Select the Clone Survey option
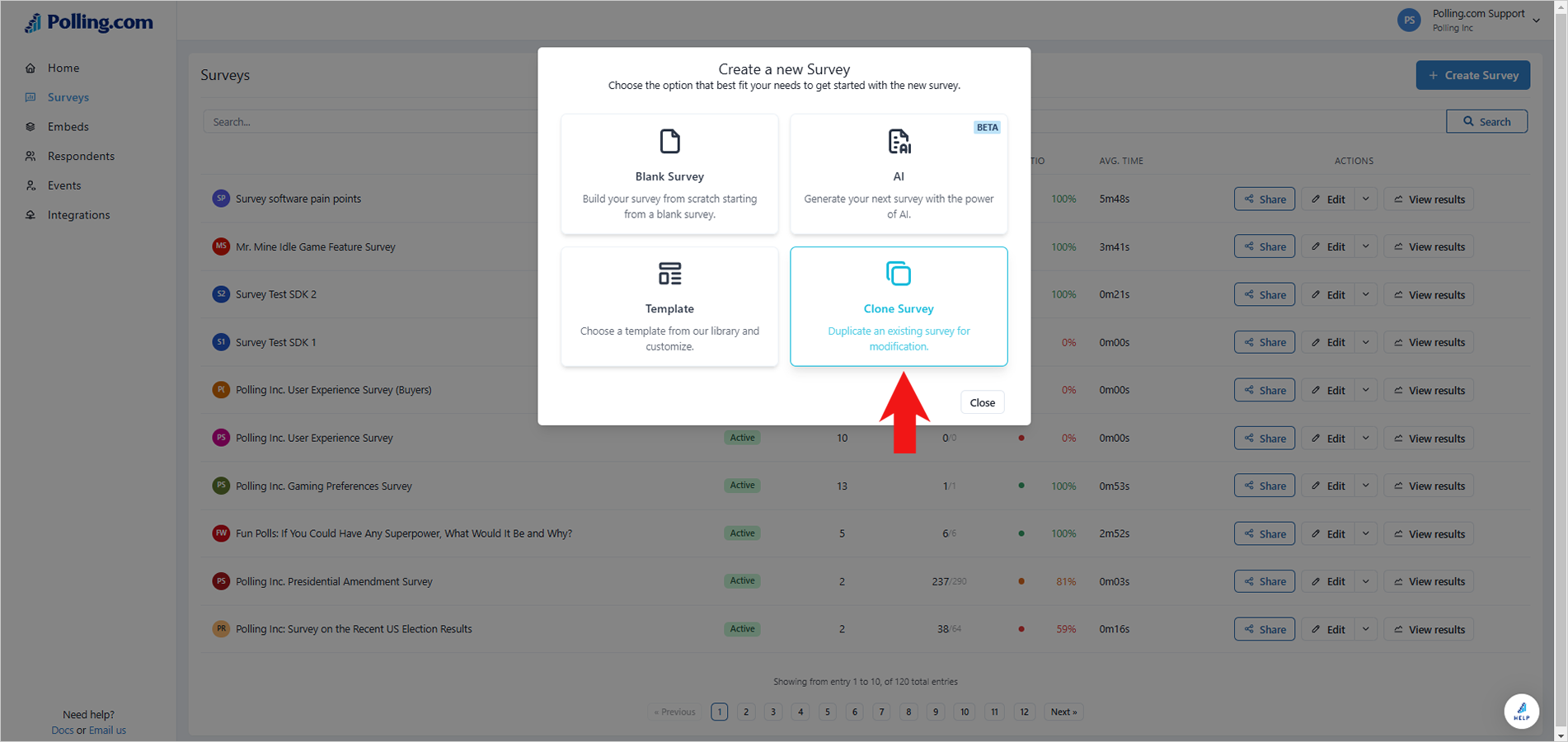The image size is (1568, 742). click(x=899, y=307)
